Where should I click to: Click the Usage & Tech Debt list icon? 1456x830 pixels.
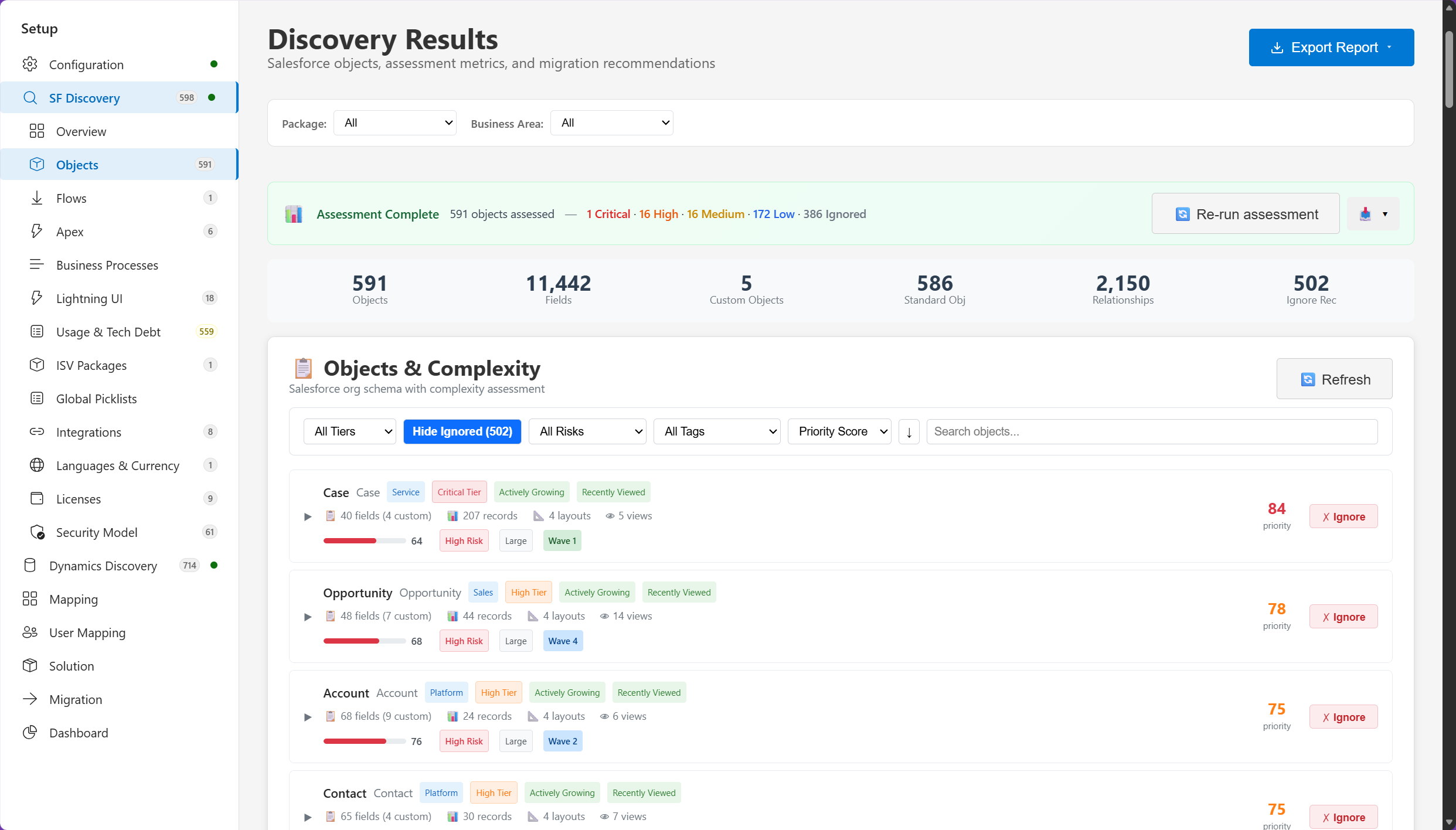click(x=37, y=332)
